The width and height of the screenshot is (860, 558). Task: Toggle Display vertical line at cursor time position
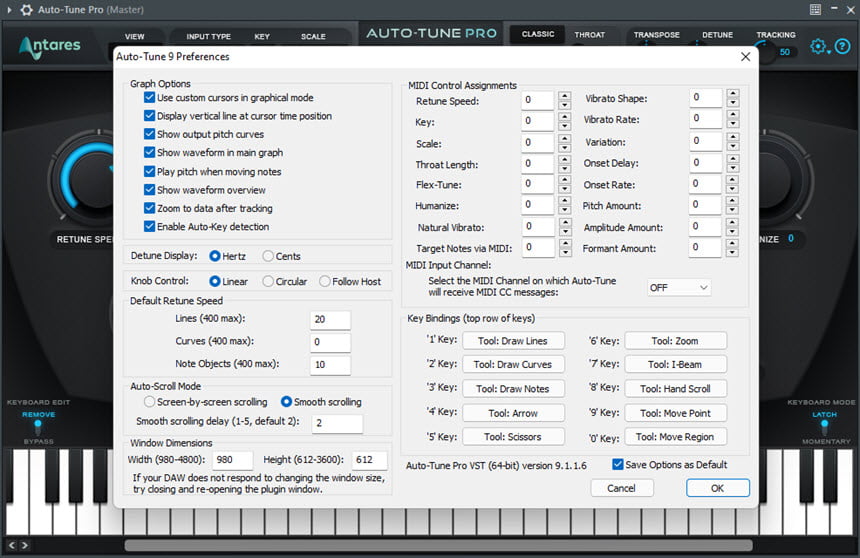point(149,116)
